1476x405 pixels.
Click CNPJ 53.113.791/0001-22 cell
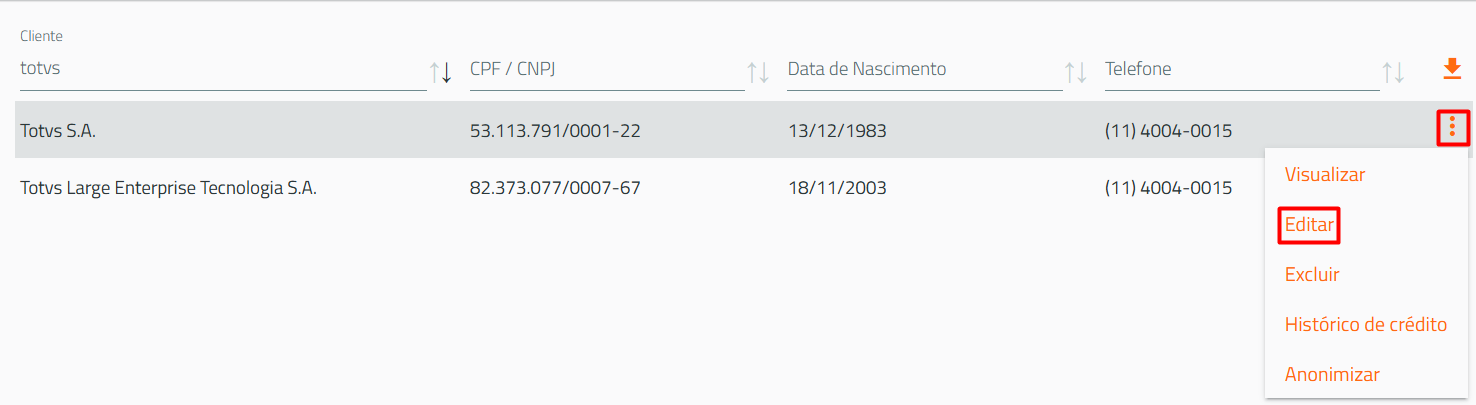[555, 131]
